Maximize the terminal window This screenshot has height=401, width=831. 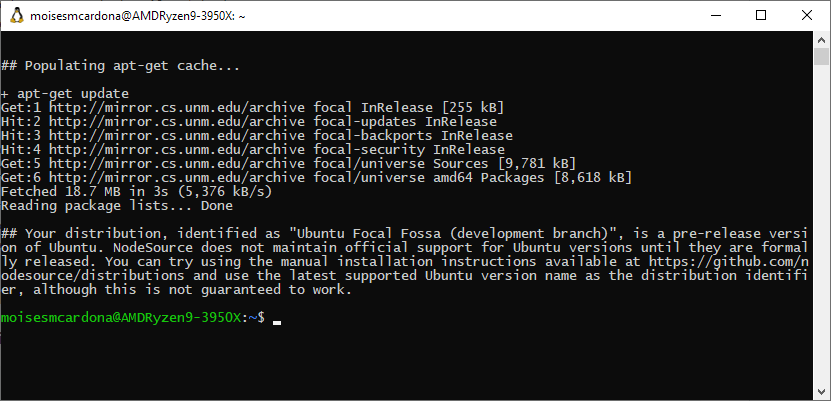coord(760,16)
